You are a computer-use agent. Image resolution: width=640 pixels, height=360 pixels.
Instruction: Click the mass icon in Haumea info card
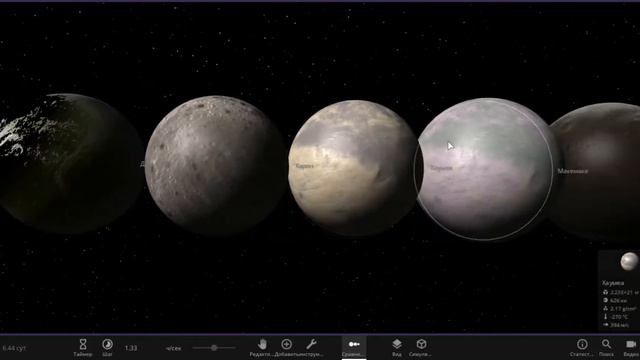pyautogui.click(x=606, y=292)
